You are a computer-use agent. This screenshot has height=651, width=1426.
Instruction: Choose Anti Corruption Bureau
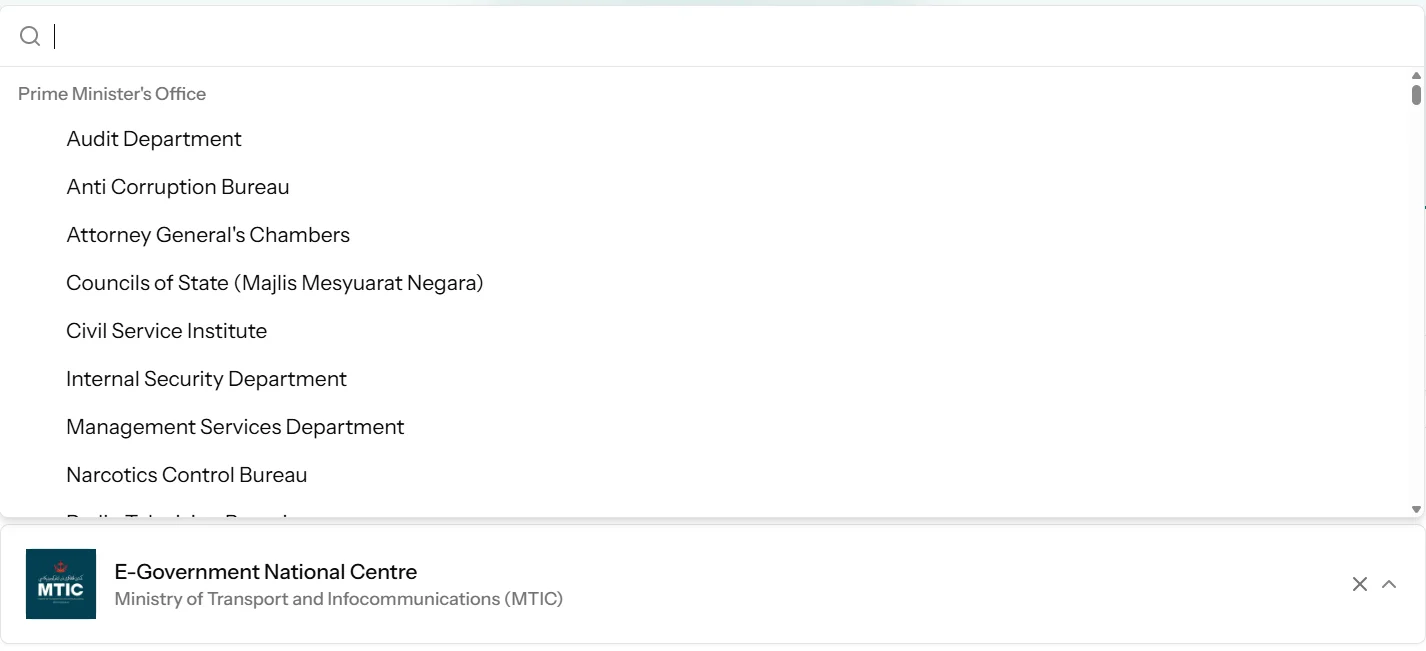[x=178, y=187]
